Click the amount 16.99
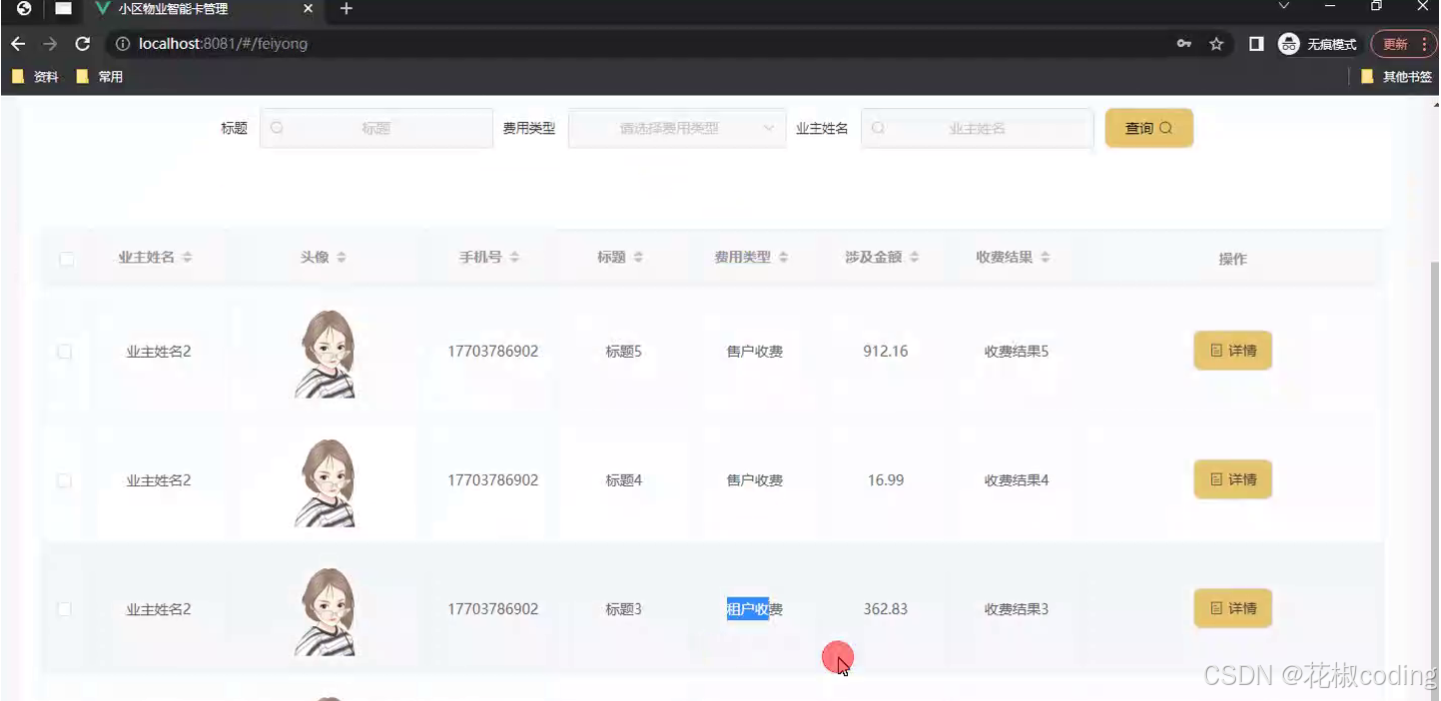 pos(886,480)
